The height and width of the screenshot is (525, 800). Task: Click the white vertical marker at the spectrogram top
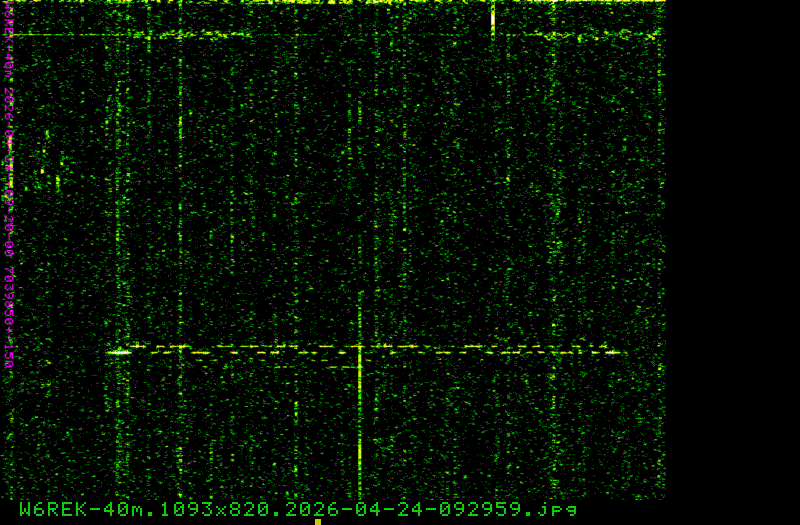(493, 19)
